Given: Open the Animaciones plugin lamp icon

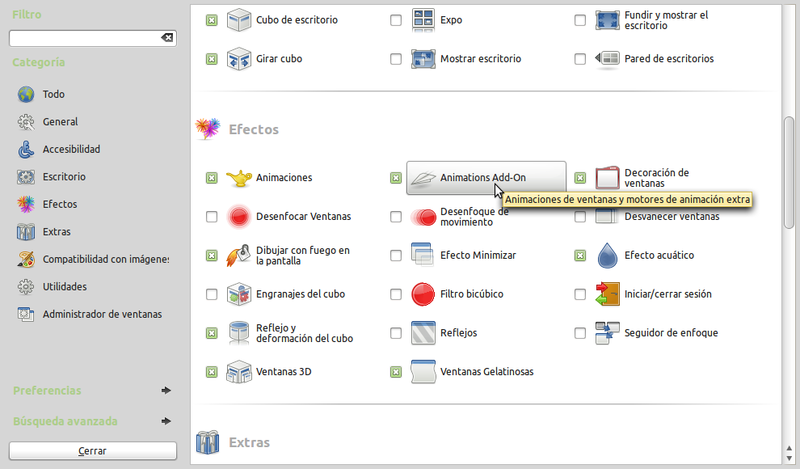Looking at the screenshot, I should [x=239, y=178].
